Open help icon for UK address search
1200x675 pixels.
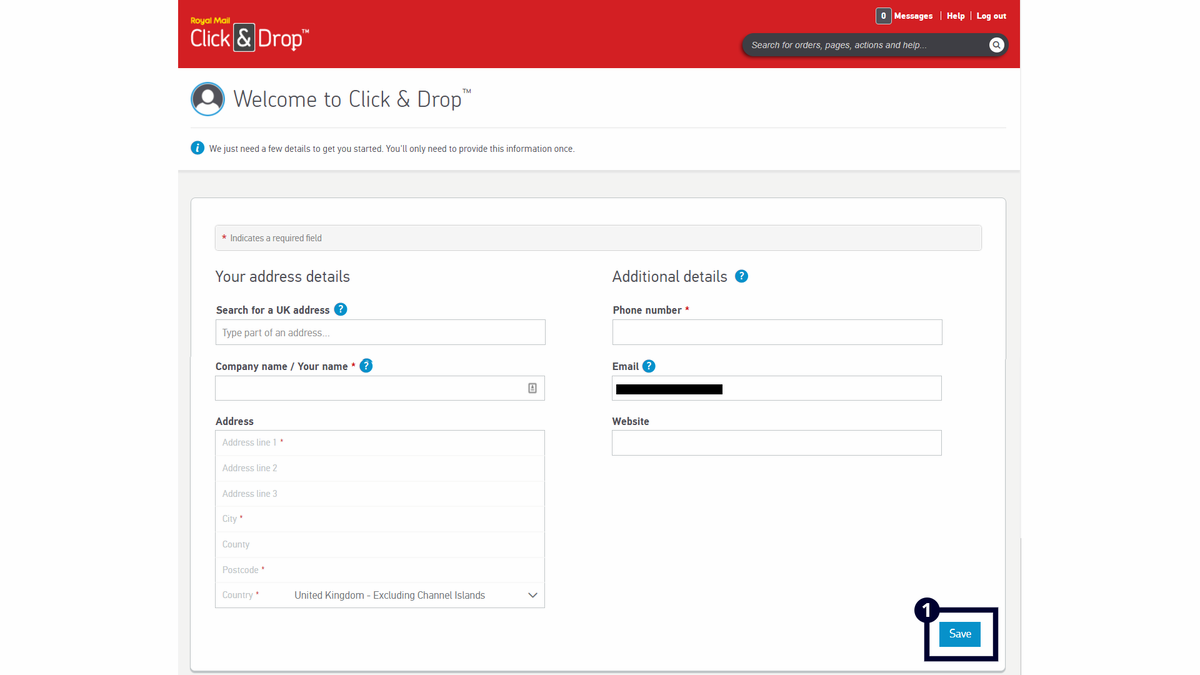[x=341, y=310]
